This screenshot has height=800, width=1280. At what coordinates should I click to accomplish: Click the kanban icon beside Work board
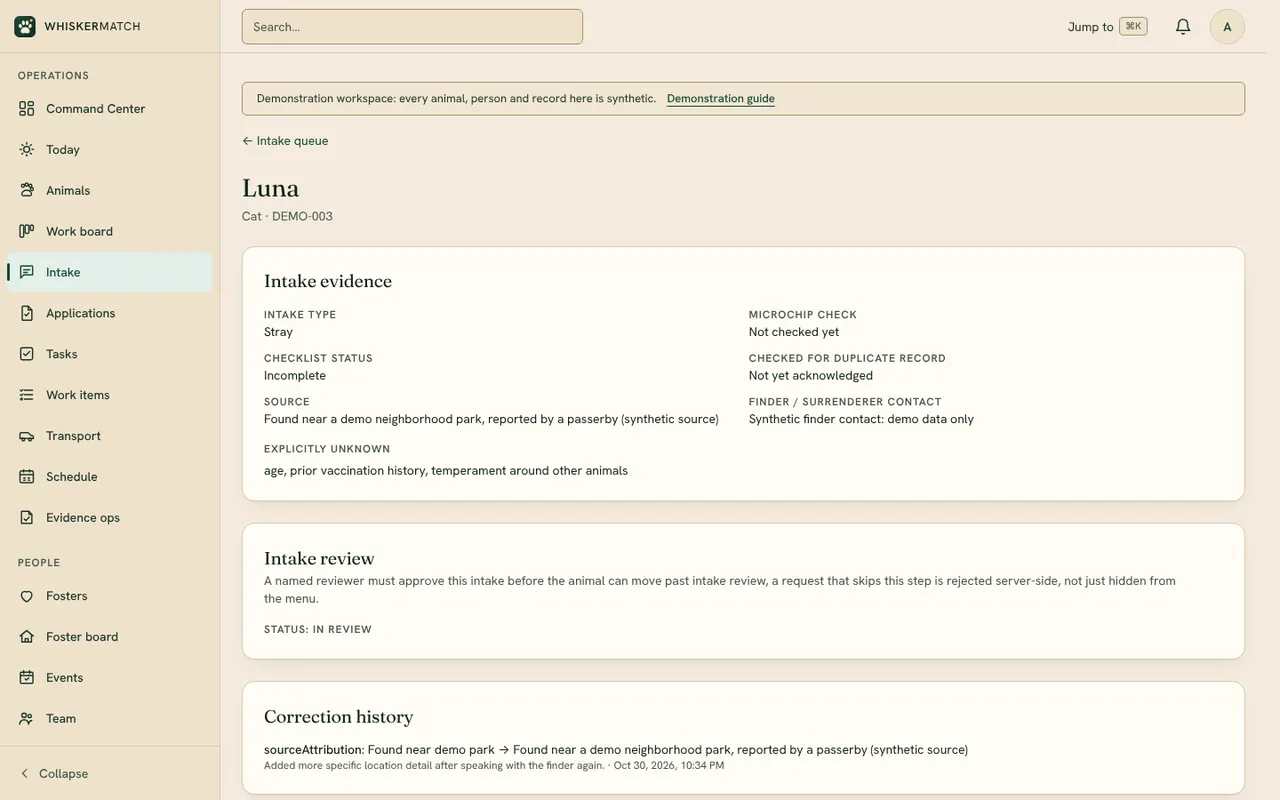(x=27, y=231)
